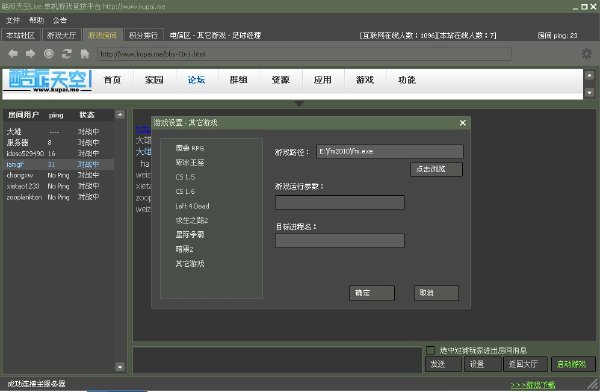Open 群组 in the site navigation
Image resolution: width=600 pixels, height=392 pixels.
(x=238, y=80)
